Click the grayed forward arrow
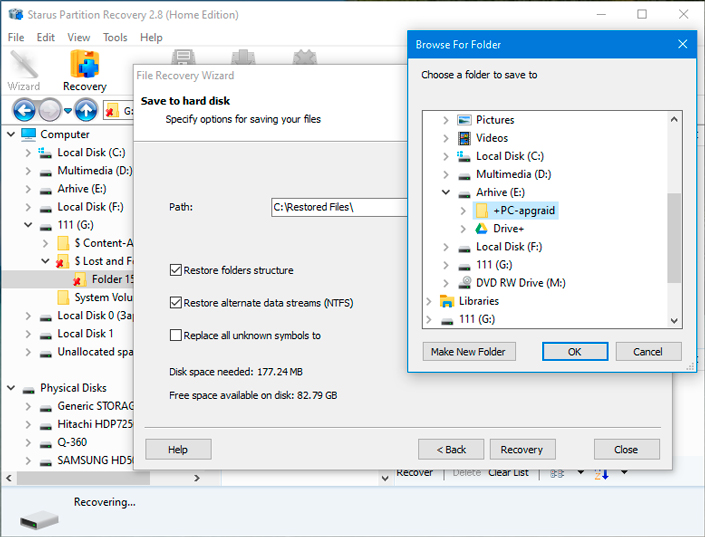 point(49,110)
